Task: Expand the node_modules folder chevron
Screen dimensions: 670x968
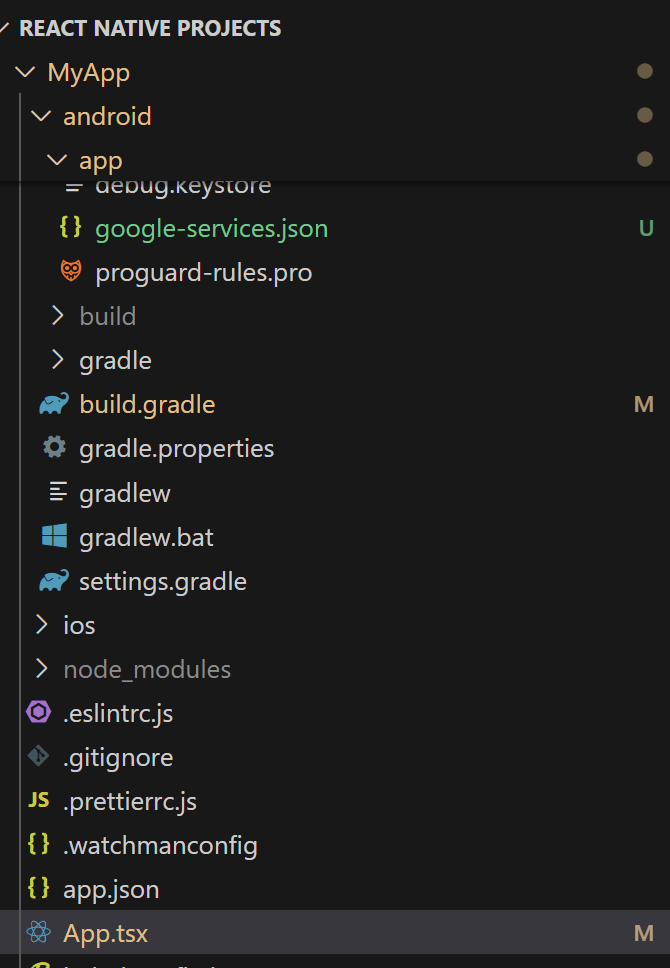Action: 41,669
